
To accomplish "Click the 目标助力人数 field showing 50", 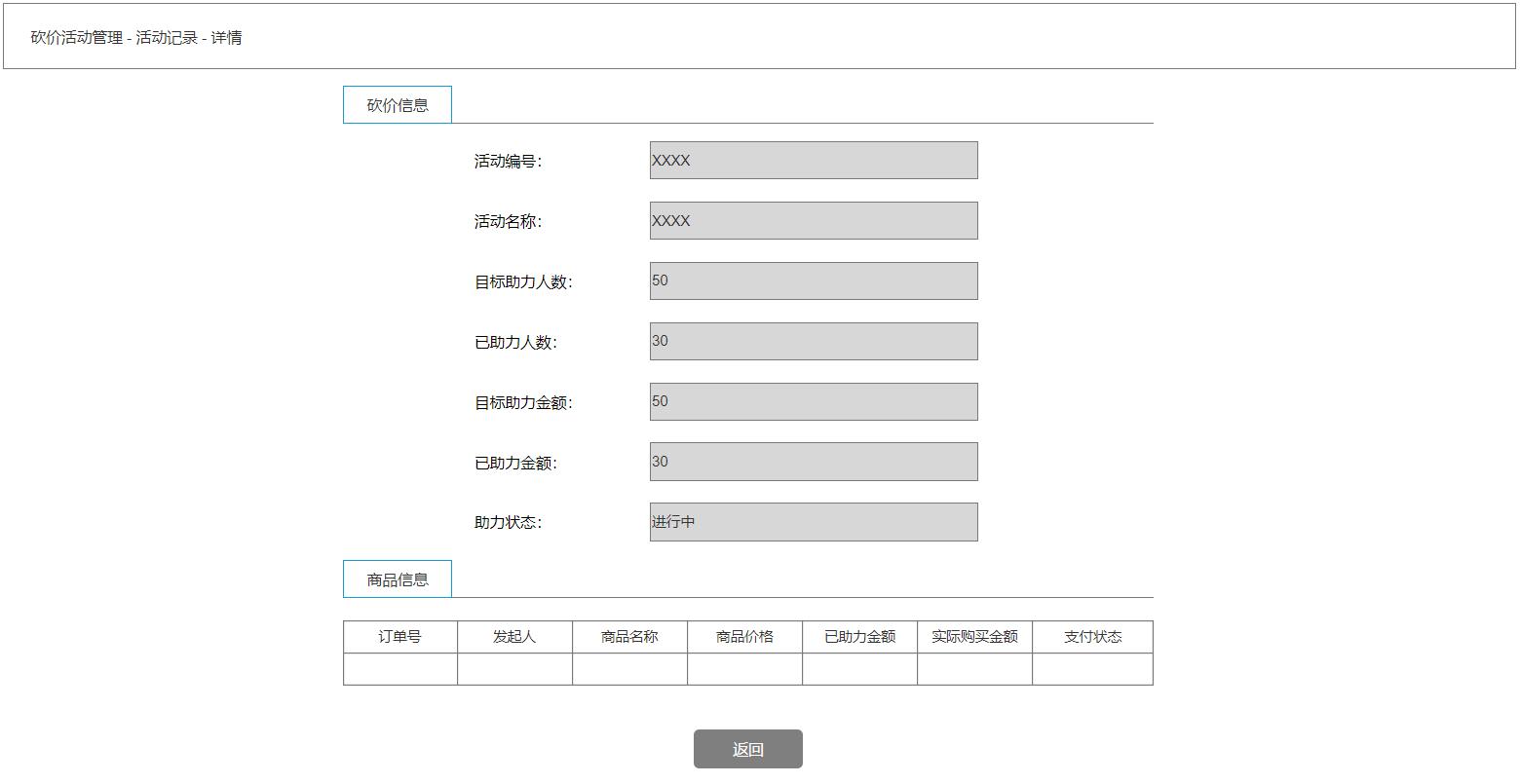I will click(x=814, y=280).
